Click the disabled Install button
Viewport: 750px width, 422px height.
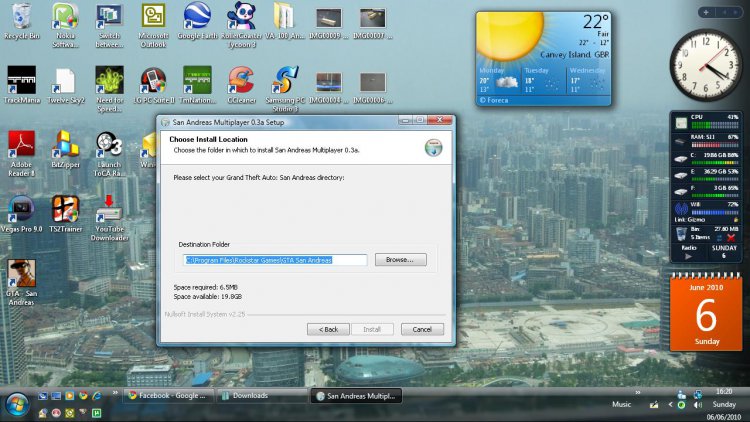[372, 329]
